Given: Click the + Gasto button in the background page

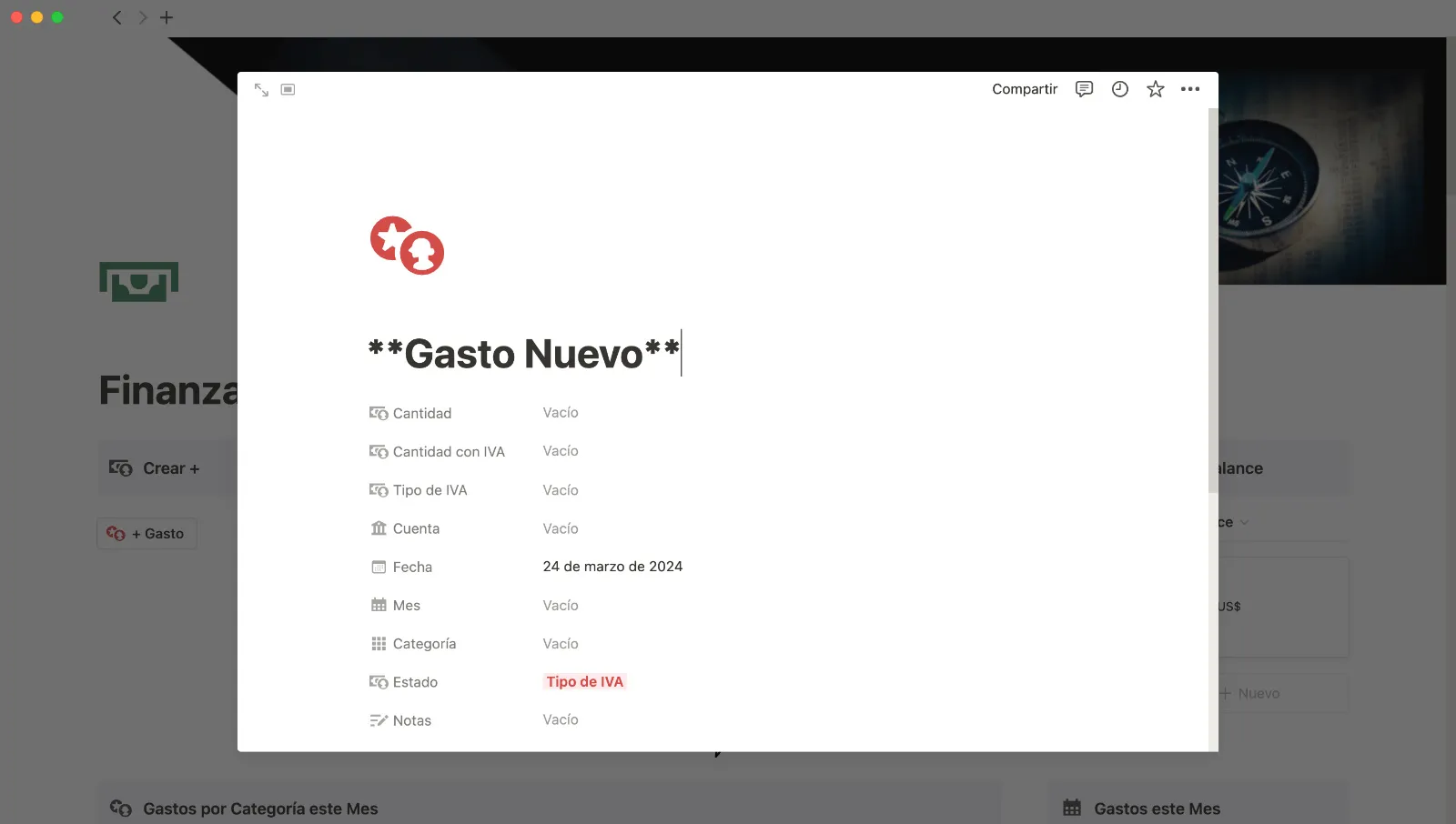Looking at the screenshot, I should click(147, 534).
